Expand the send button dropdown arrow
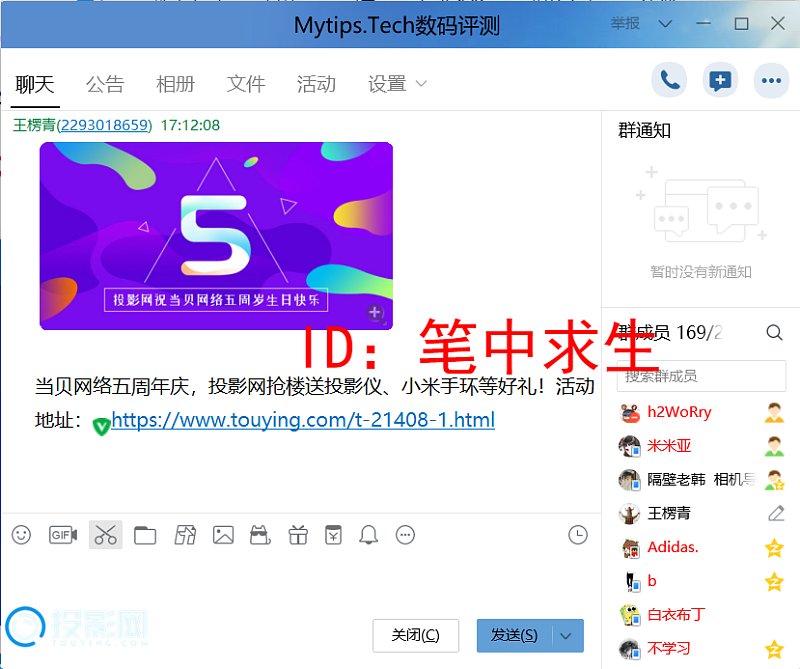800x669 pixels. [x=567, y=636]
